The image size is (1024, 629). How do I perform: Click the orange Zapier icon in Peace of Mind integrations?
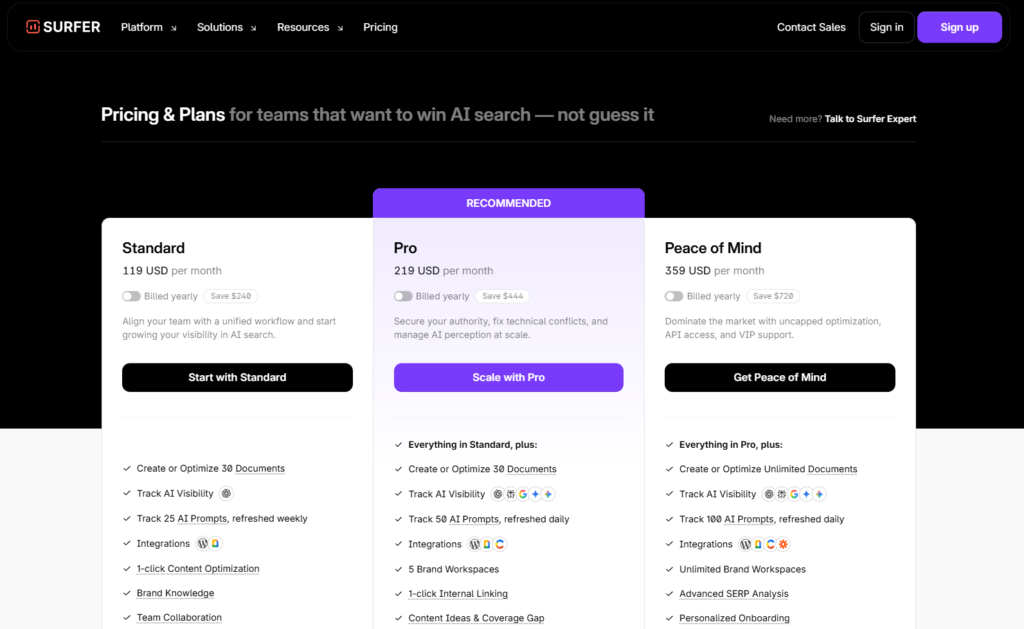(x=783, y=544)
